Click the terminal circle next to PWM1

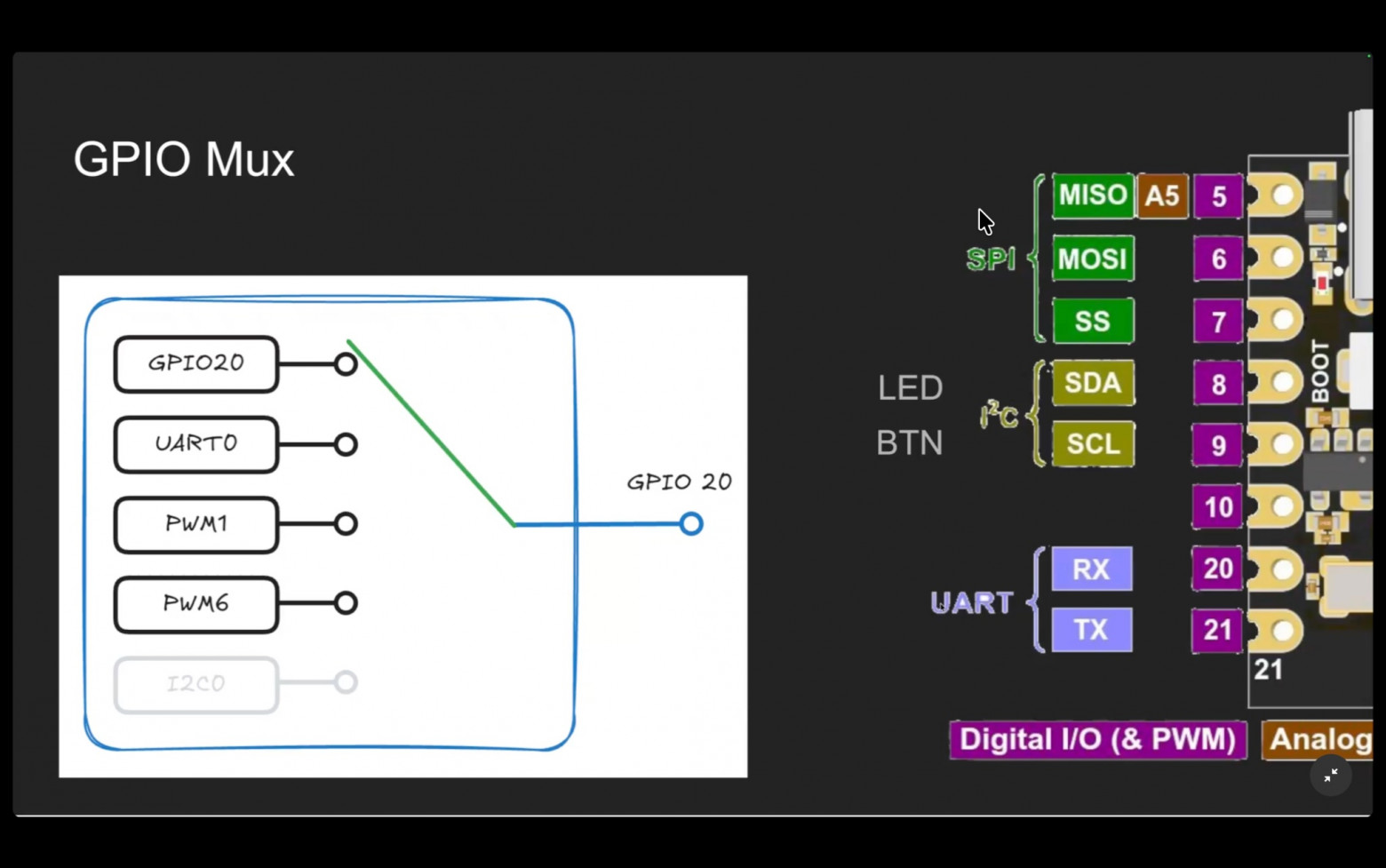(x=346, y=524)
